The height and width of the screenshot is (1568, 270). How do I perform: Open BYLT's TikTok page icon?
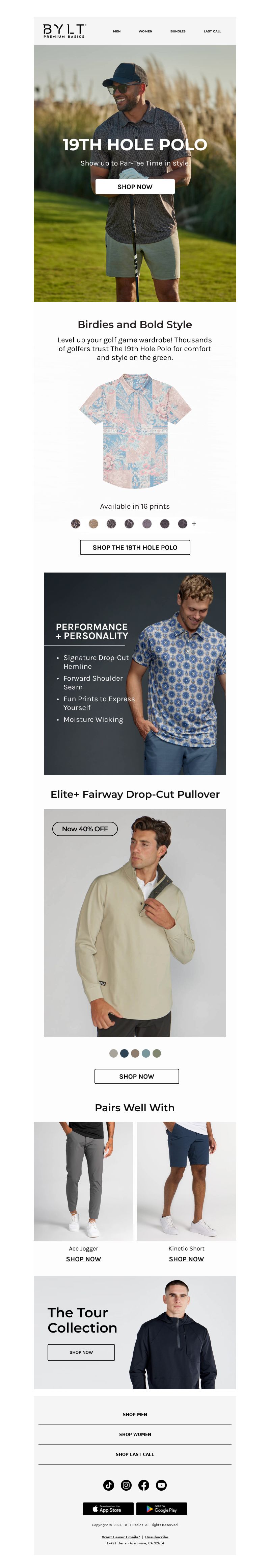pyautogui.click(x=109, y=1485)
